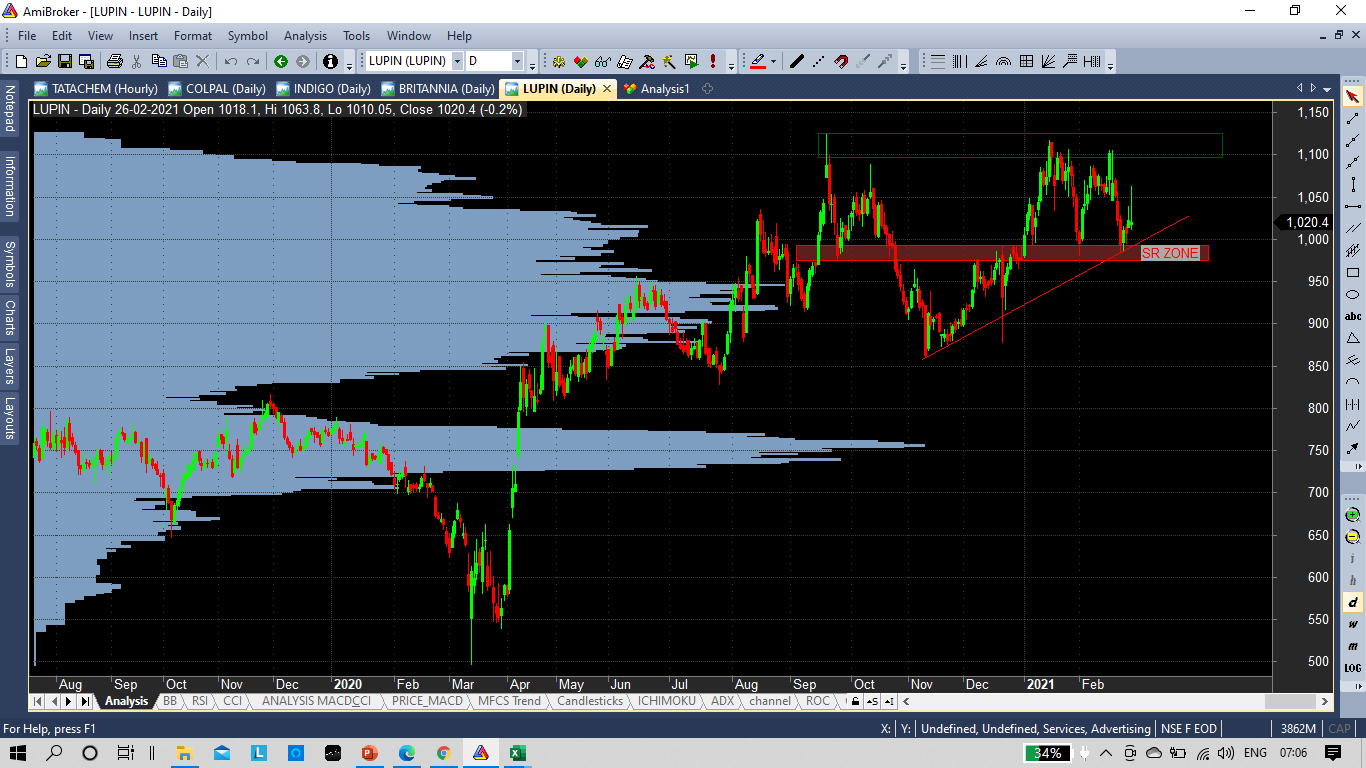
Task: Open the Windows Start menu
Action: tap(18, 753)
